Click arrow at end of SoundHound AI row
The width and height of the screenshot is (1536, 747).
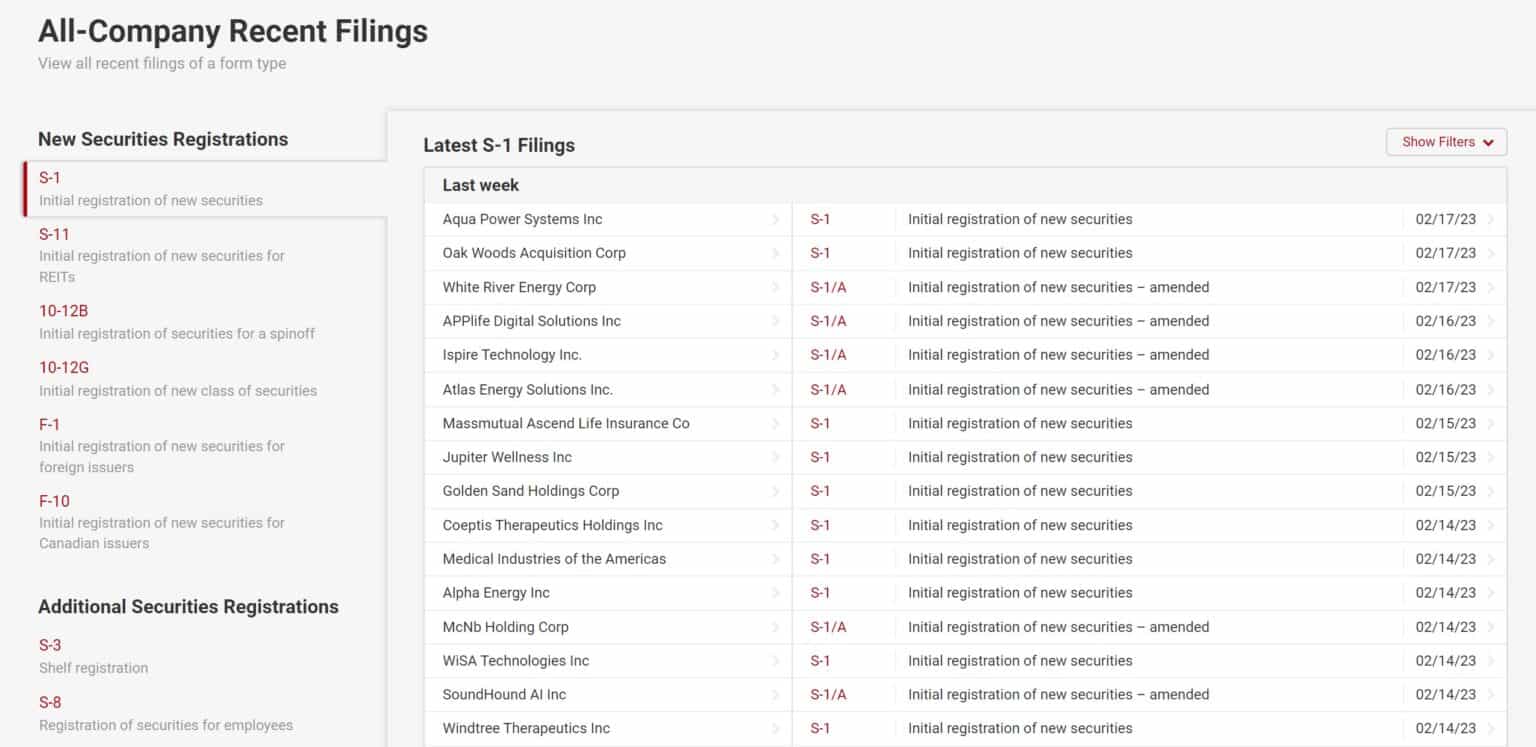pyautogui.click(x=1491, y=695)
